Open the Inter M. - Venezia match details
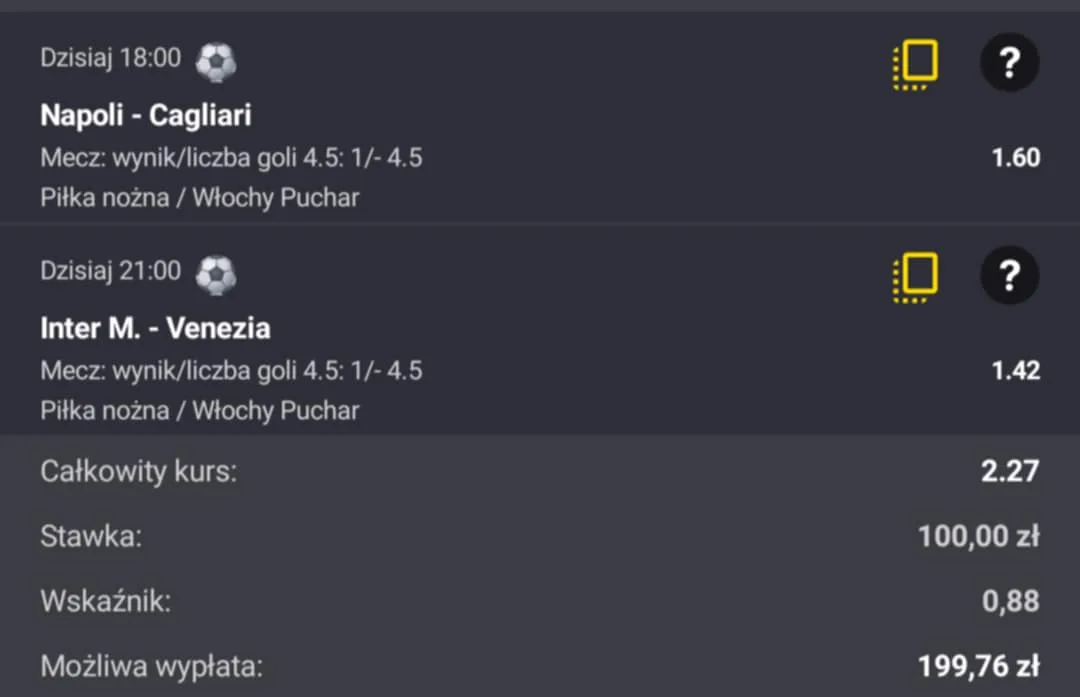This screenshot has width=1080, height=697. (155, 328)
